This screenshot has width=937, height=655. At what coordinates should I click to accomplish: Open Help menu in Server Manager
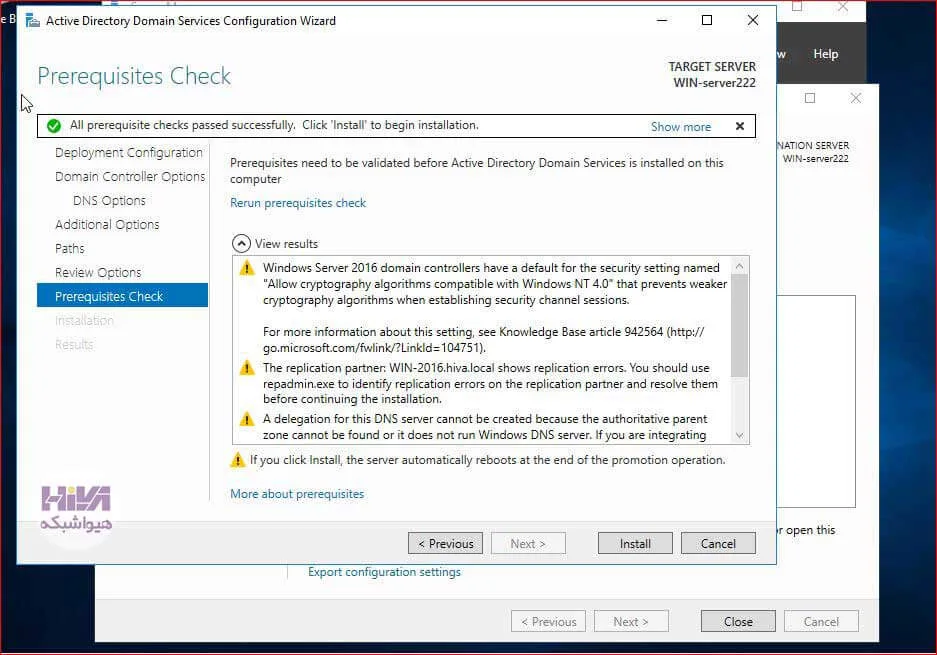coord(825,54)
